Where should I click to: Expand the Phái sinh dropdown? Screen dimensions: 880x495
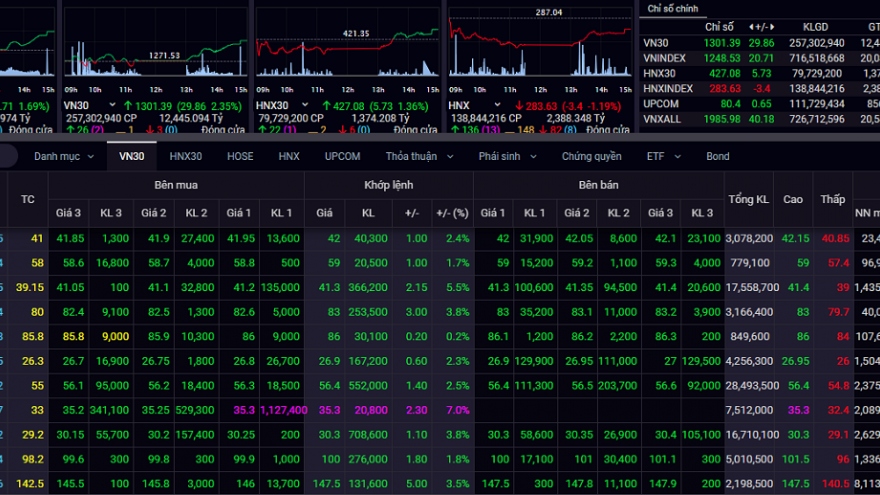[507, 157]
